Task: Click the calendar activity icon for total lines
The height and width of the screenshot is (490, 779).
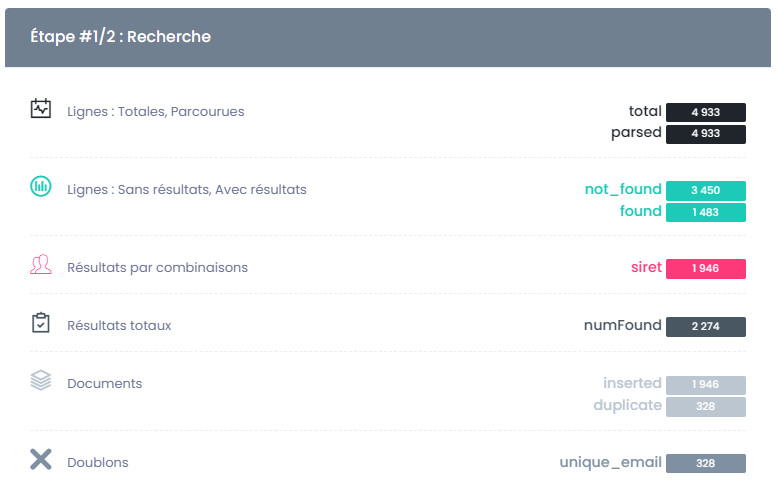Action: (40, 109)
